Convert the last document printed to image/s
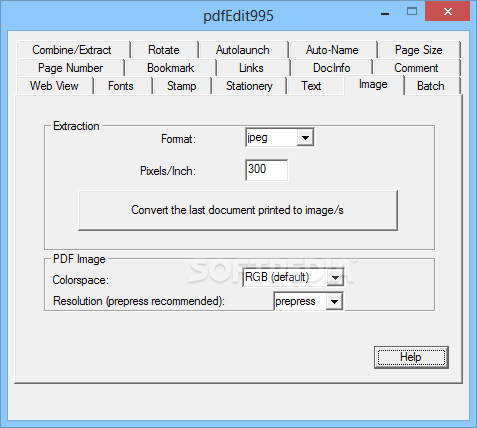Image resolution: width=477 pixels, height=428 pixels. tap(238, 210)
